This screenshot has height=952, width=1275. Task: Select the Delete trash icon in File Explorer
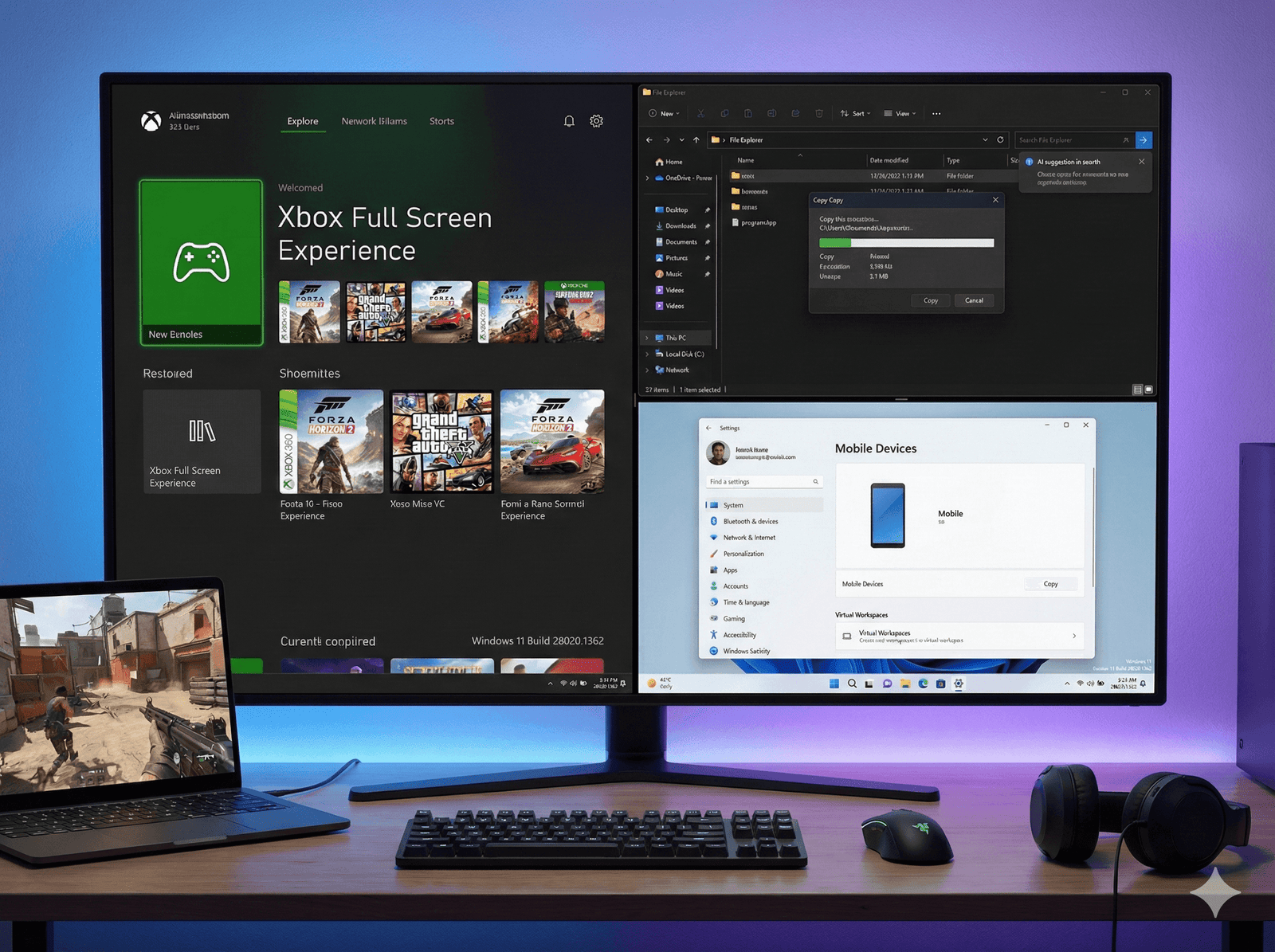coord(819,113)
